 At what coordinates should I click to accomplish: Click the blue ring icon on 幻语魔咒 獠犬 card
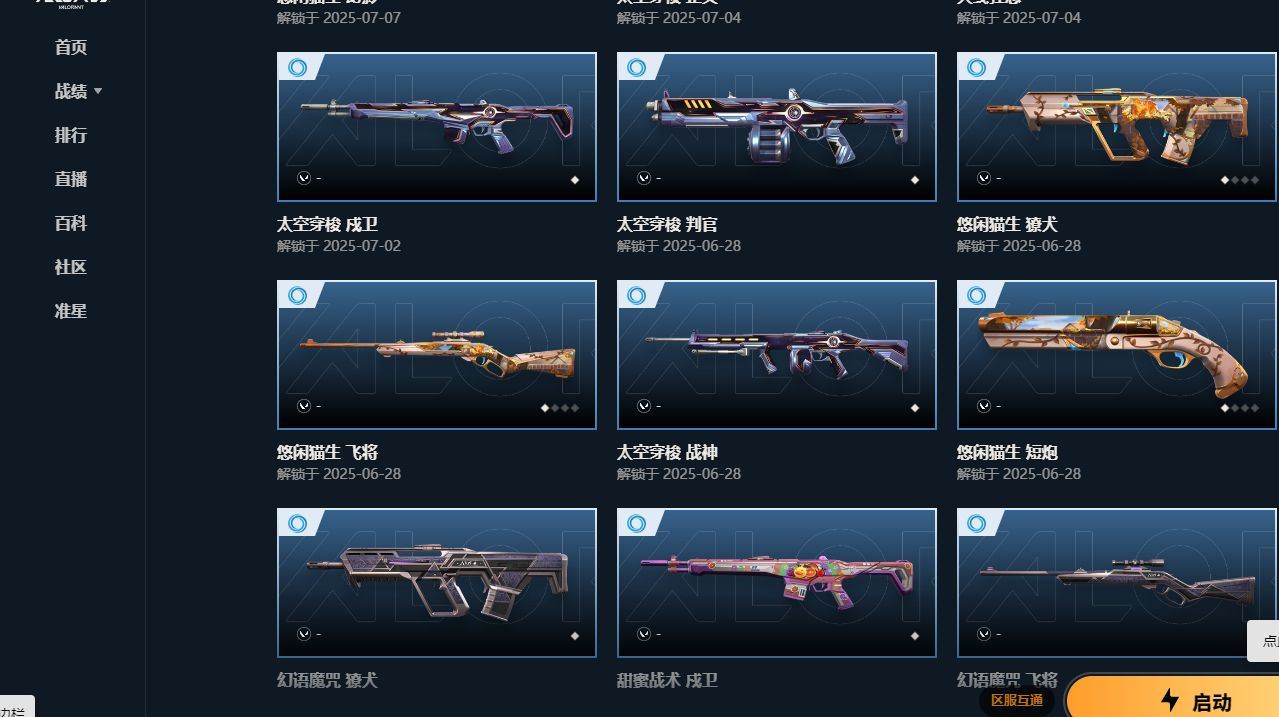pos(297,524)
